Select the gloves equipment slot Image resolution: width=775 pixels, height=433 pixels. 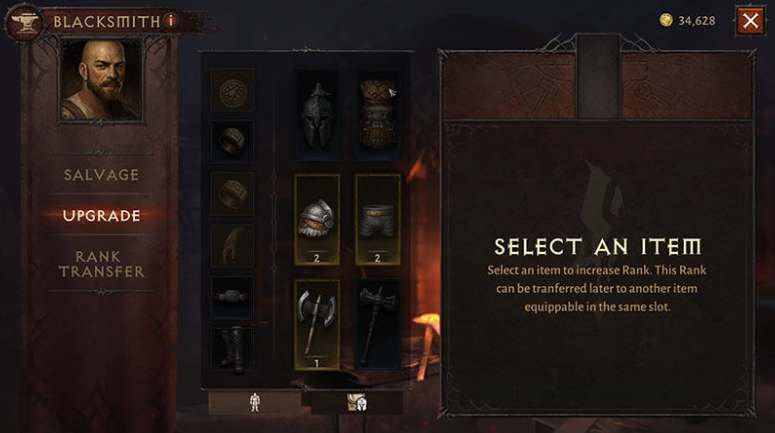tap(232, 245)
